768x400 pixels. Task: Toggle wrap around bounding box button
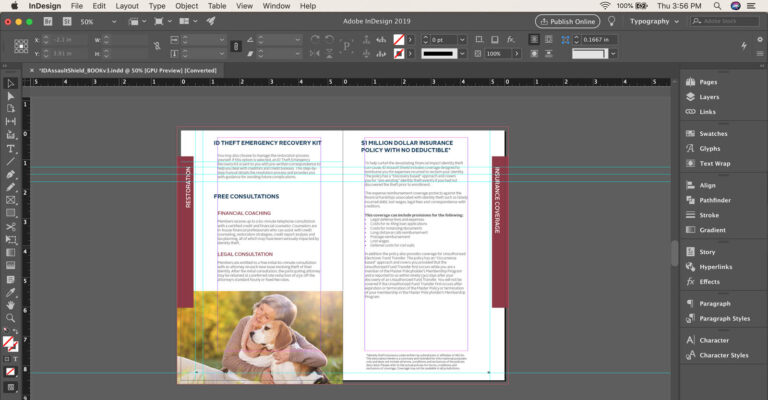tap(549, 40)
